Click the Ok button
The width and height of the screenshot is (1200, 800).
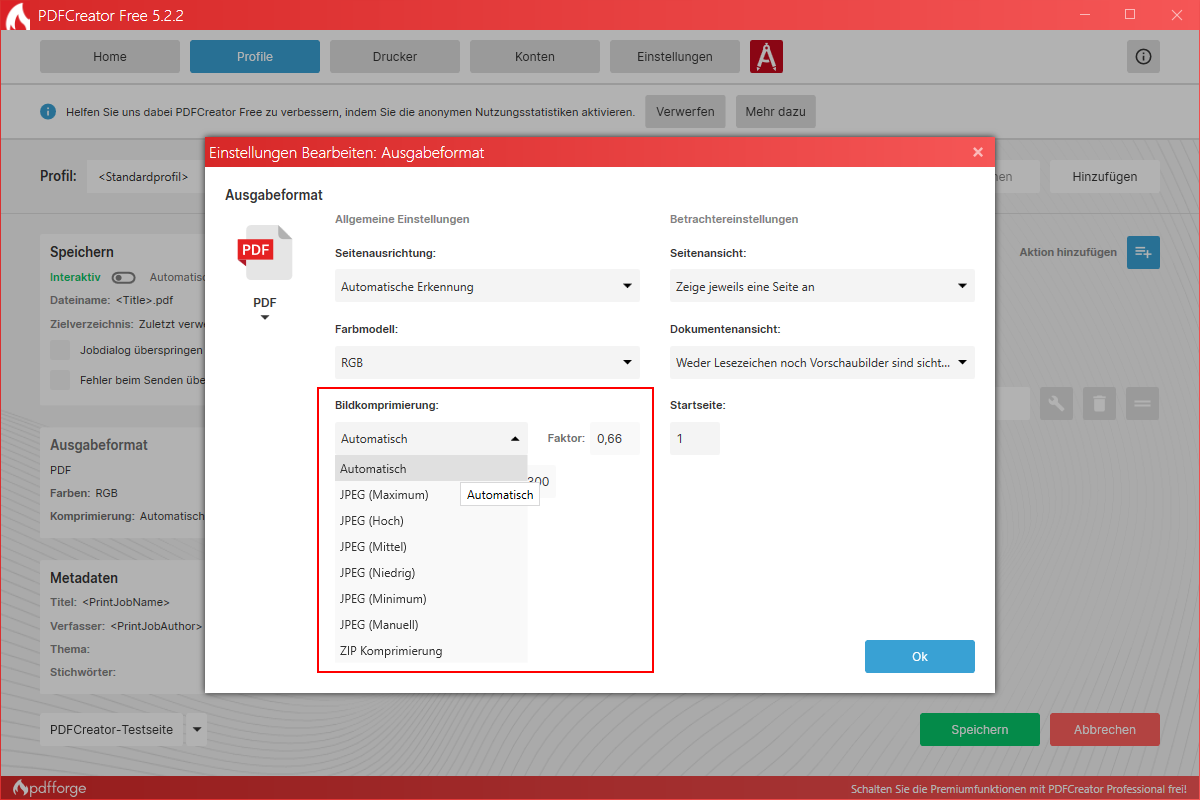tap(920, 657)
